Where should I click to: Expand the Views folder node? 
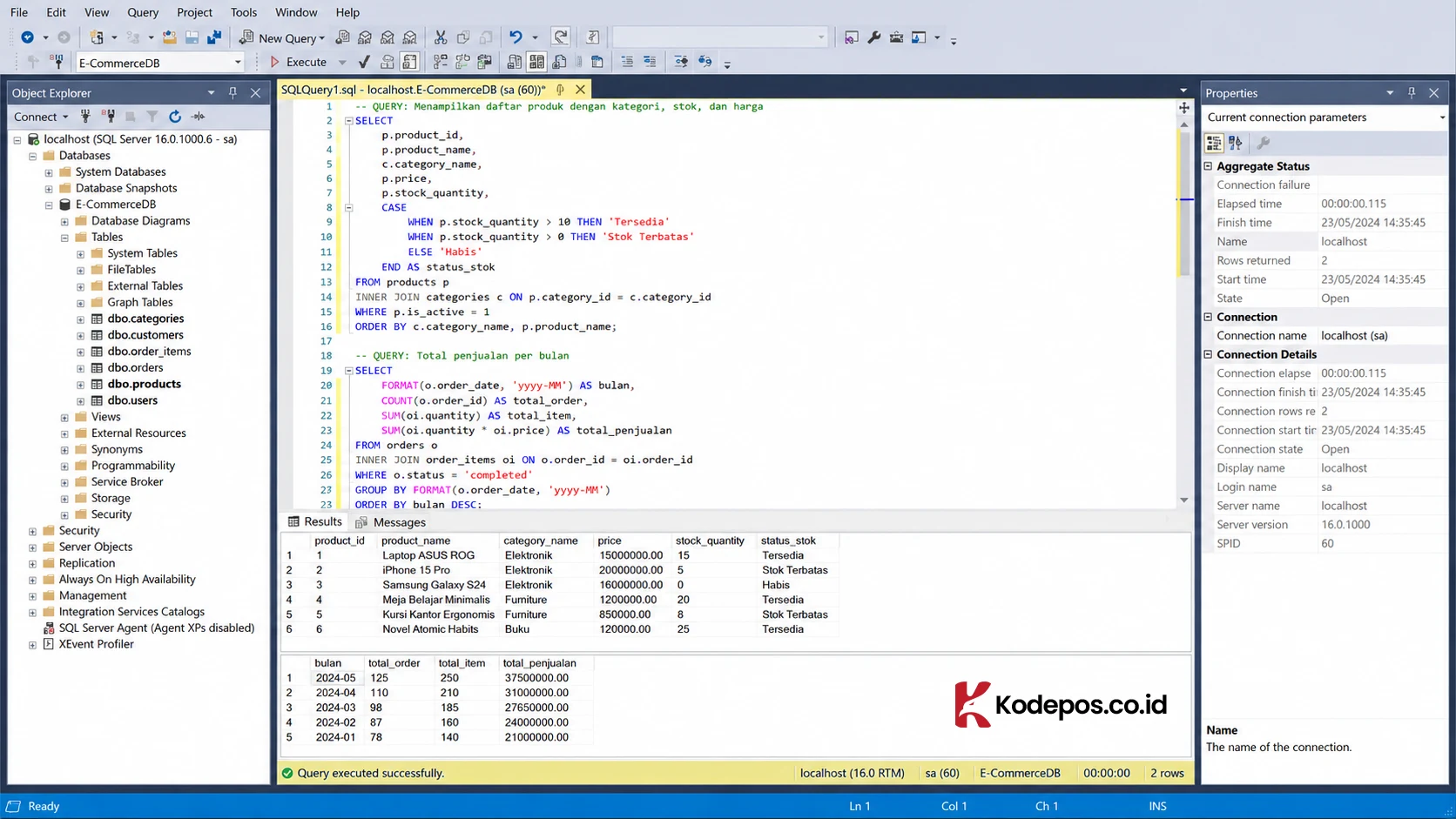point(64,417)
